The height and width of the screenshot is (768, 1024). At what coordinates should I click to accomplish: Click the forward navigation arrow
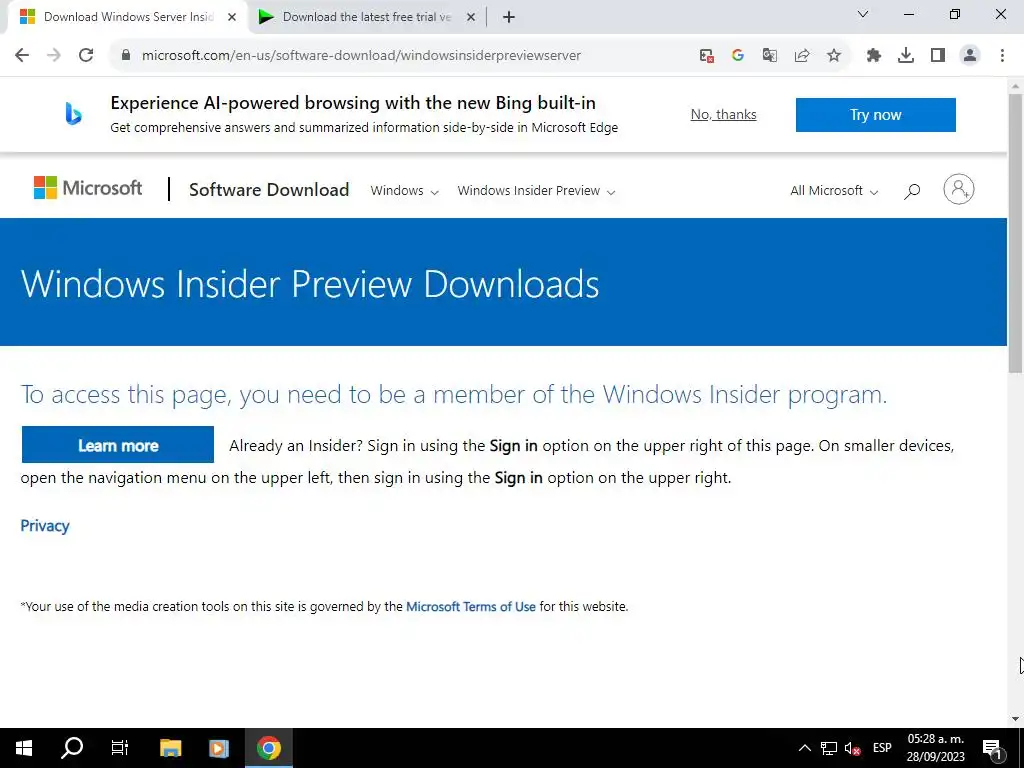click(54, 56)
